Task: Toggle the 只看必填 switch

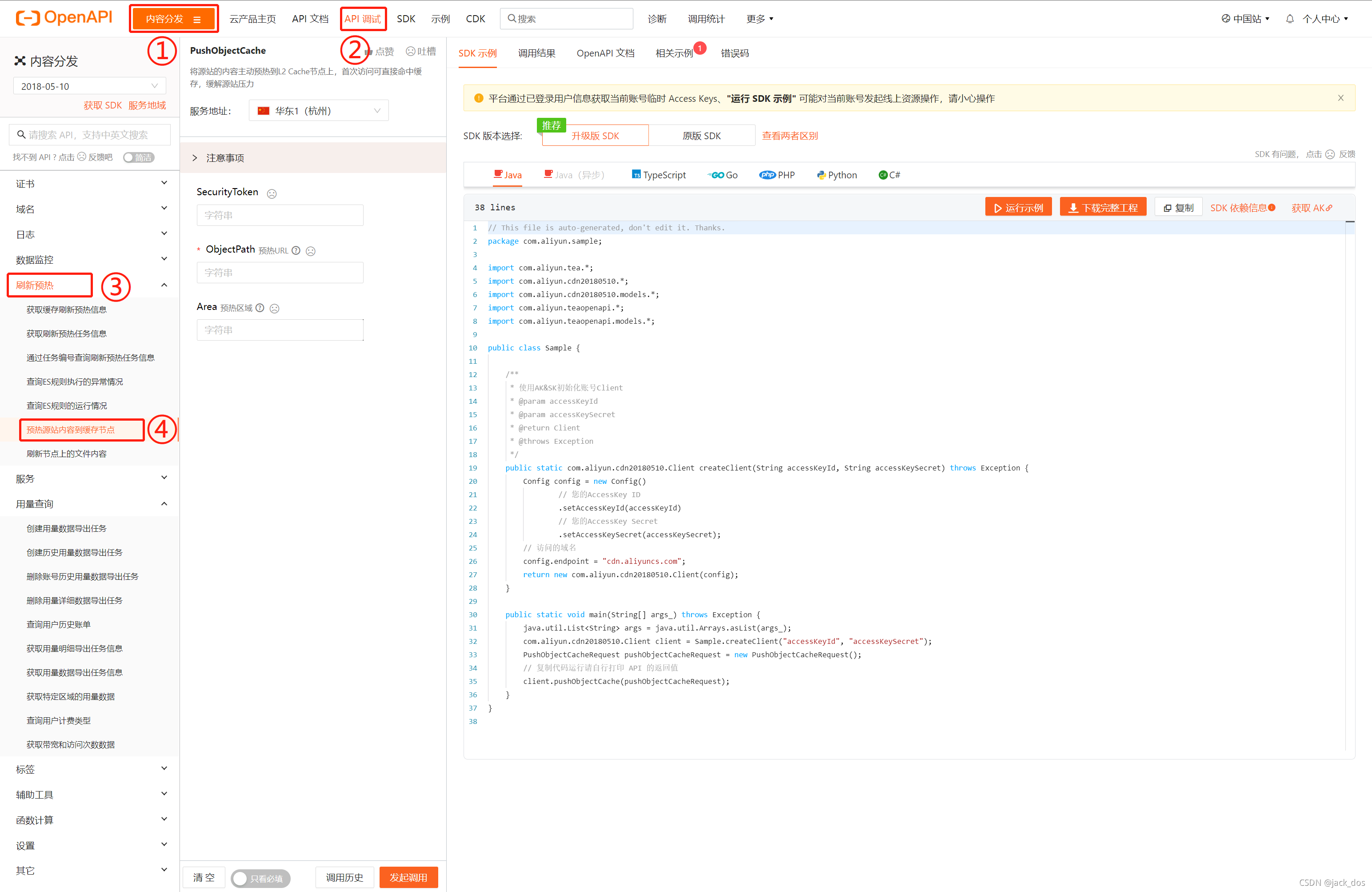Action: pos(260,878)
